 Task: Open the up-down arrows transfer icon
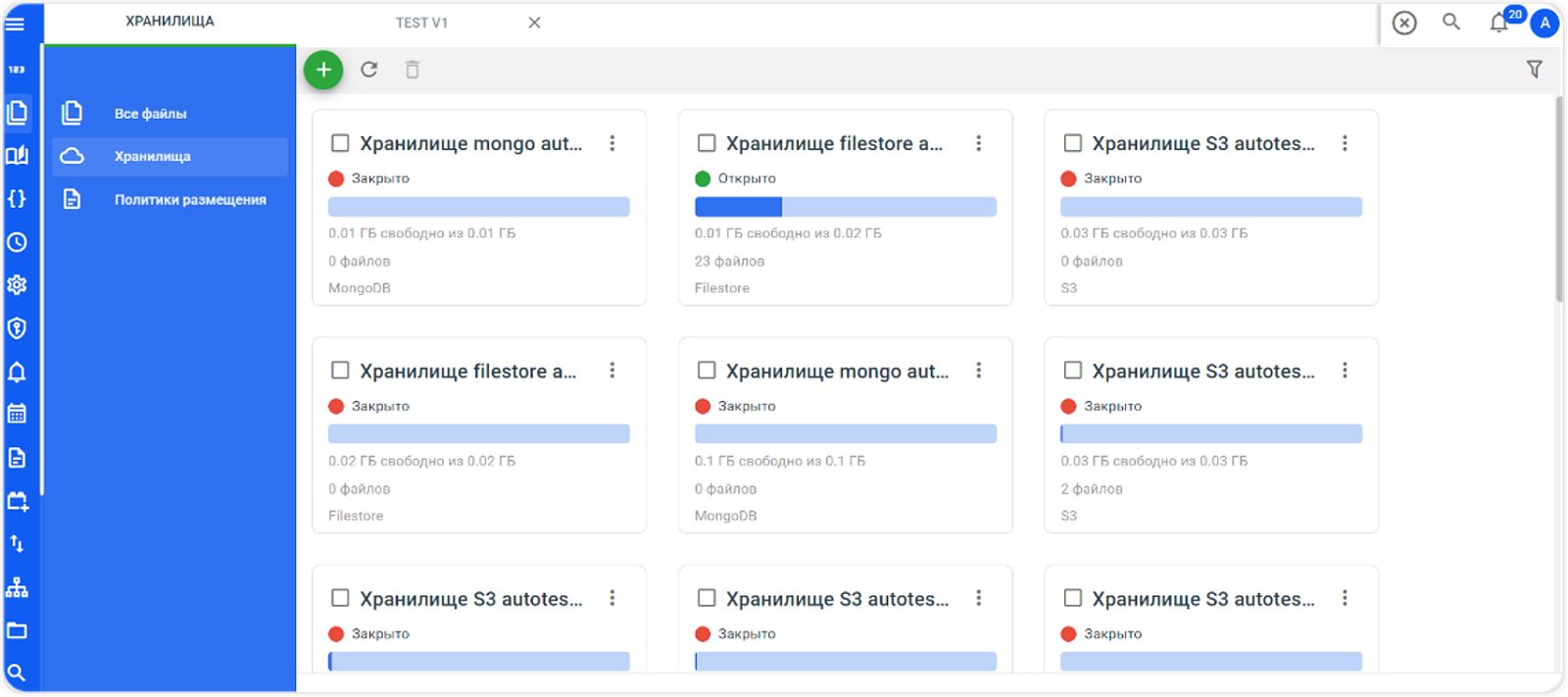pos(17,544)
